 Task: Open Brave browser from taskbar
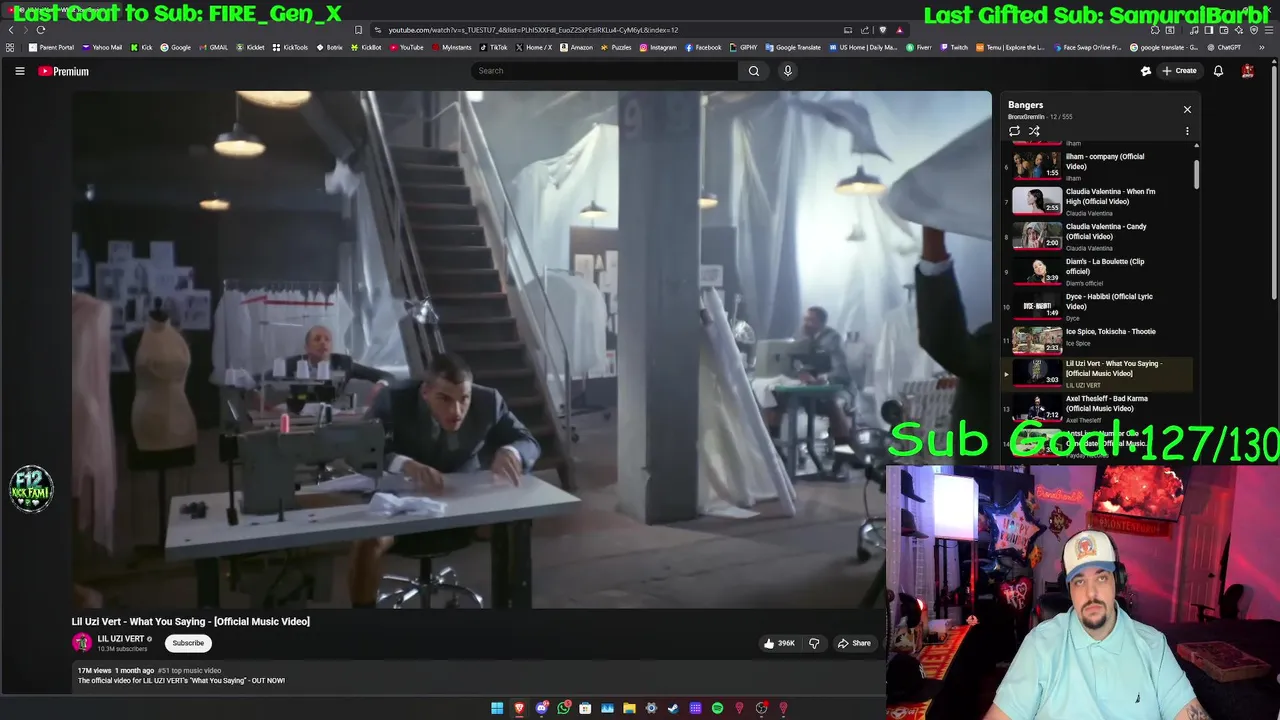point(519,708)
